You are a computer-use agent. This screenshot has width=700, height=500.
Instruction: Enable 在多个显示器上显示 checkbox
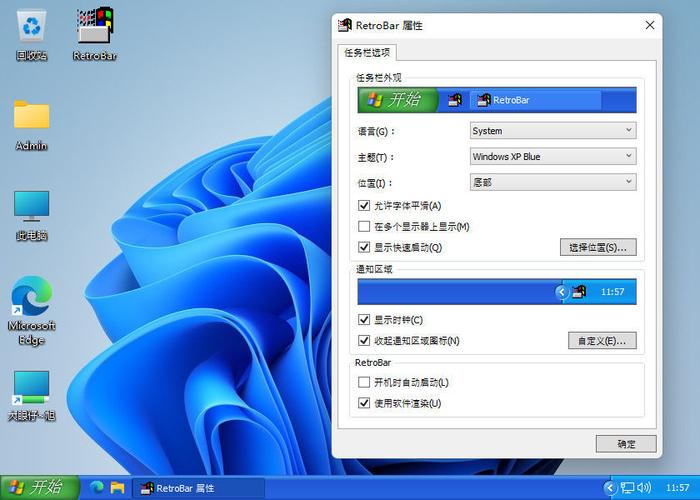point(364,226)
